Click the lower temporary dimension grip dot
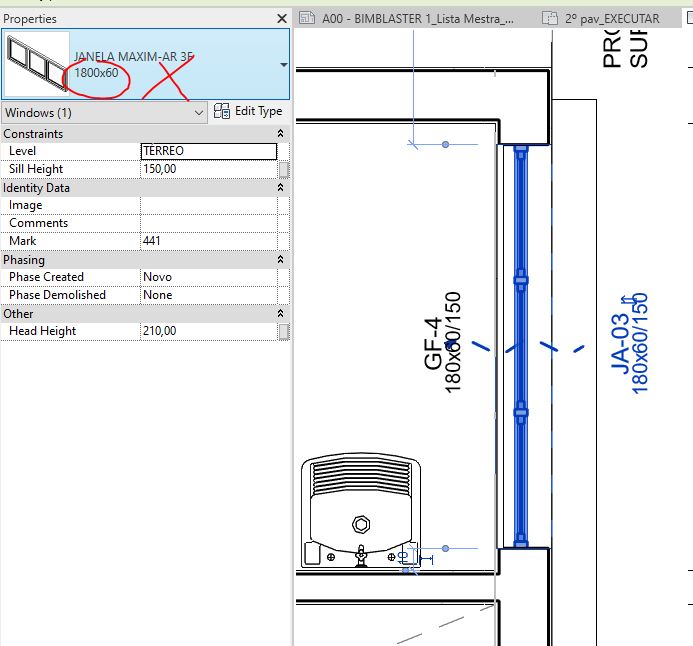693x646 pixels. (446, 548)
